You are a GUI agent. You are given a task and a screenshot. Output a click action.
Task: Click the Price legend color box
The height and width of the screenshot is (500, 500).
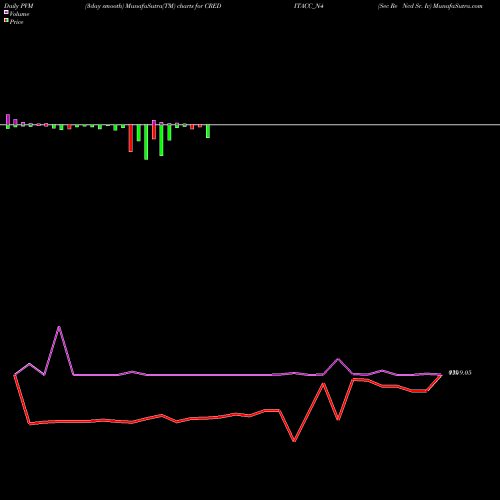tap(6, 20)
